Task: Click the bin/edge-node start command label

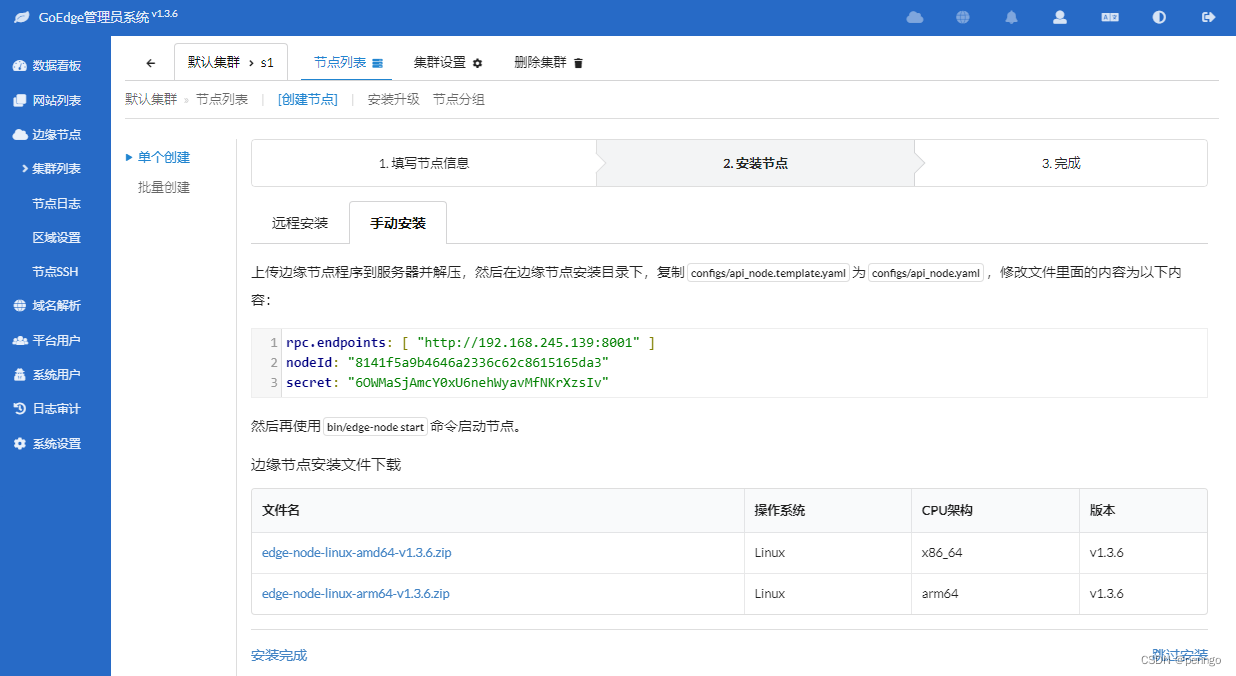Action: pyautogui.click(x=376, y=427)
